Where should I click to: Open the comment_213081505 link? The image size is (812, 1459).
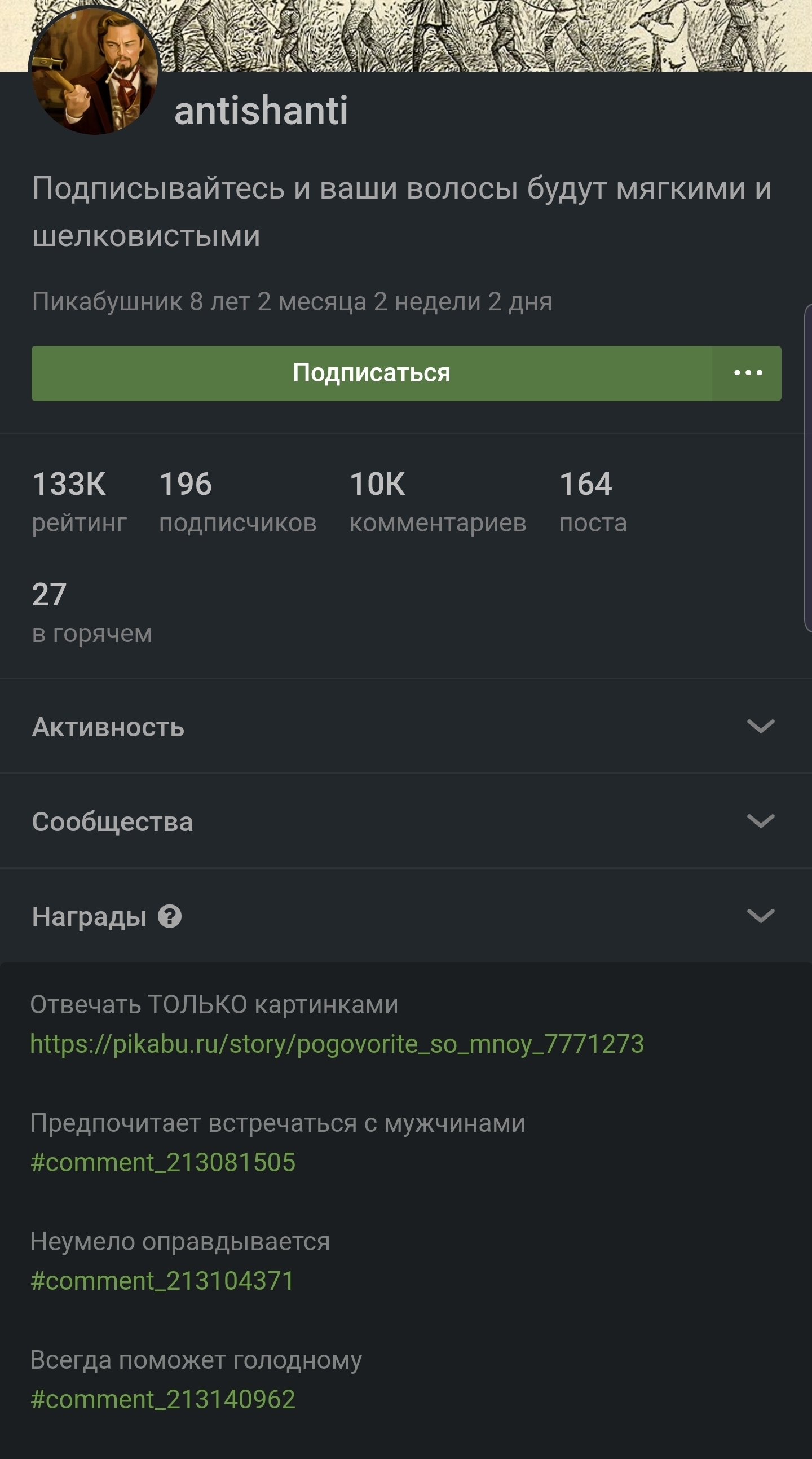tap(163, 1162)
